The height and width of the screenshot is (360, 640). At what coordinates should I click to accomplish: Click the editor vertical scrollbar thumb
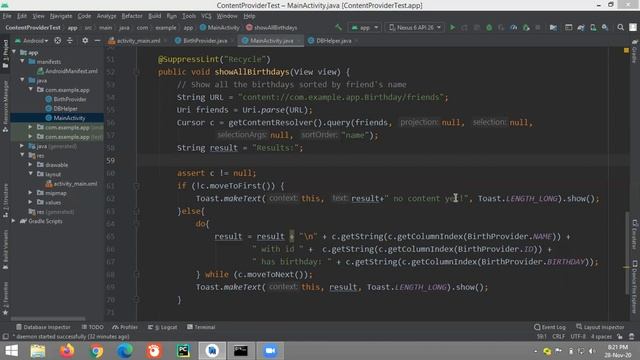coord(627,252)
